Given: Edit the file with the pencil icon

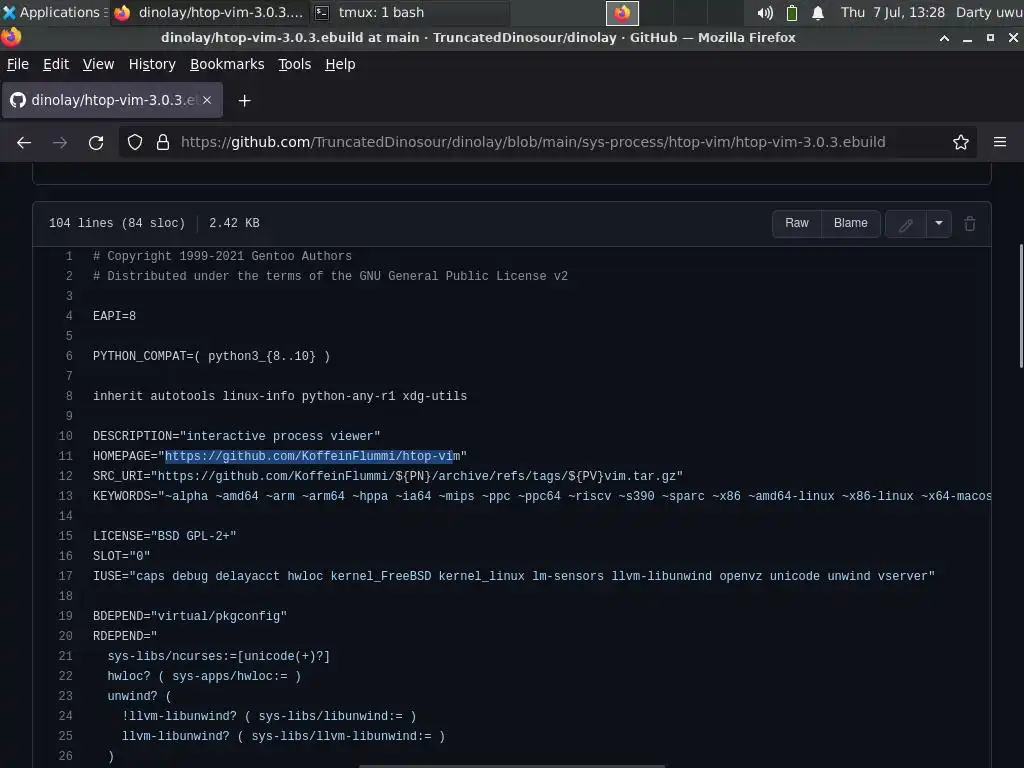Looking at the screenshot, I should click(905, 224).
